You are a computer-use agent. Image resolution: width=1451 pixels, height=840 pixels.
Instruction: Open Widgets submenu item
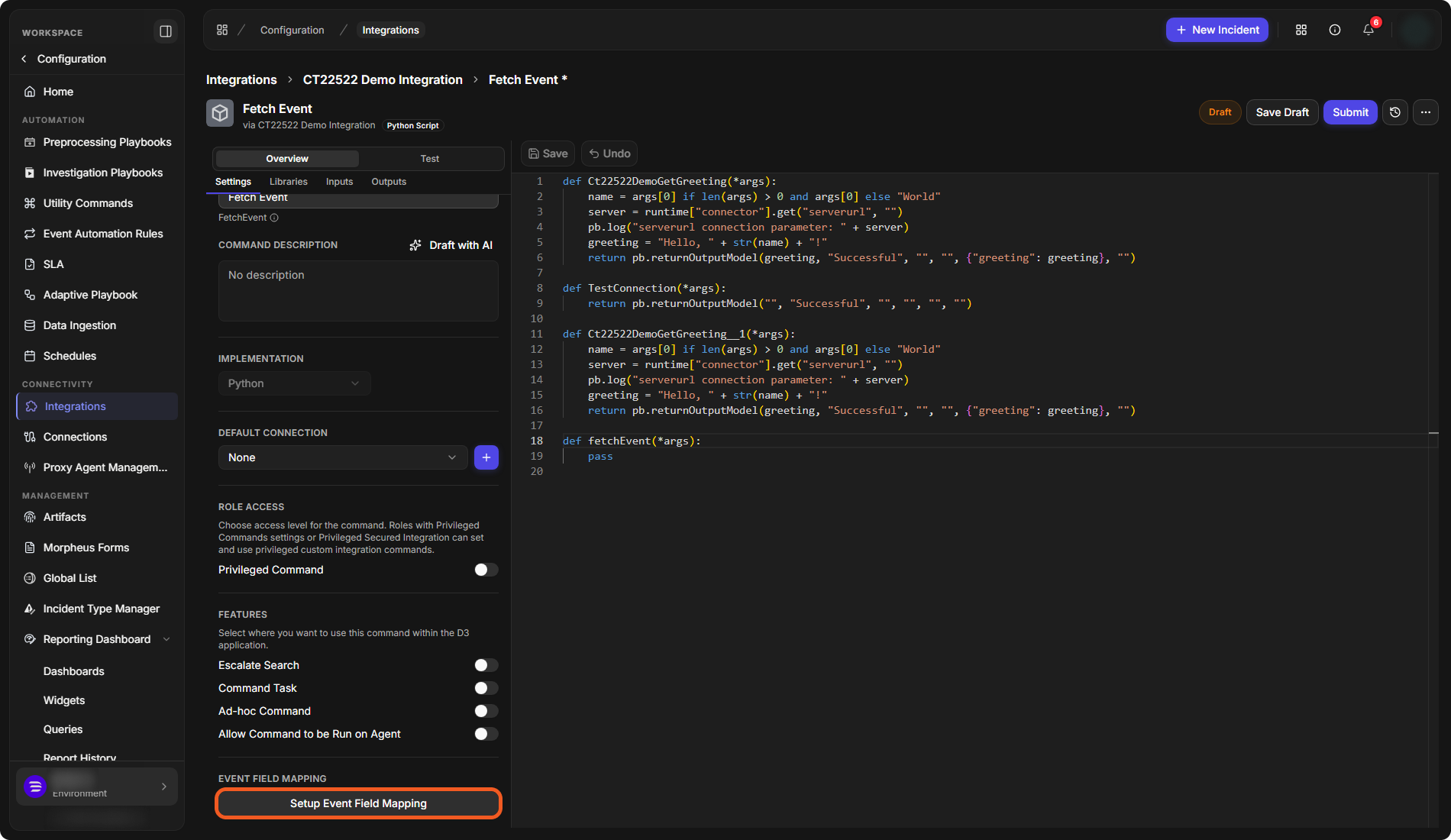point(64,700)
